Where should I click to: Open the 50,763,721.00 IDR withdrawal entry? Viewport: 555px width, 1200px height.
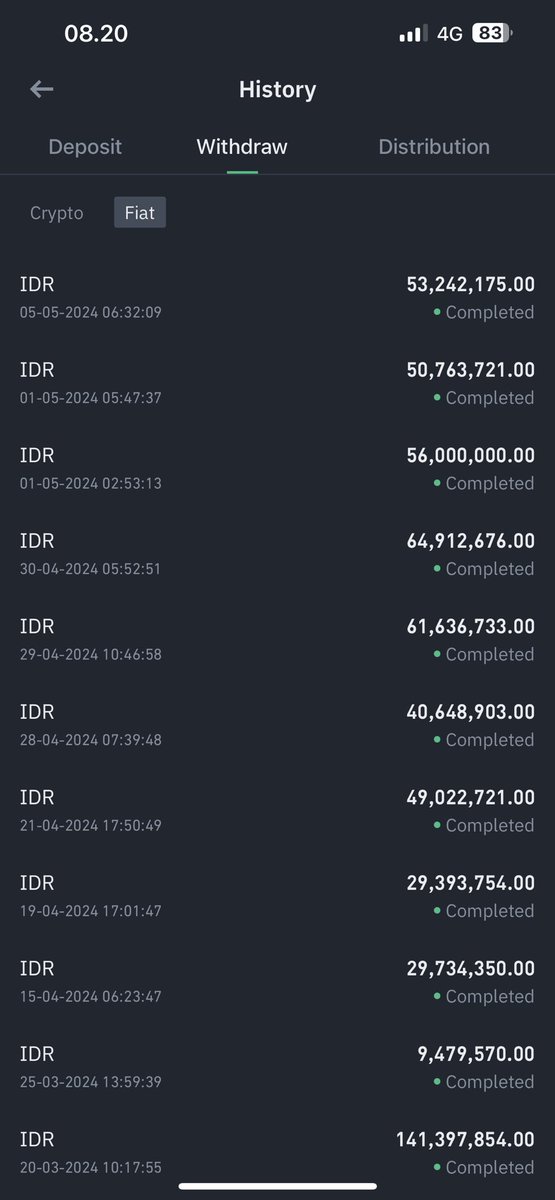pyautogui.click(x=277, y=383)
